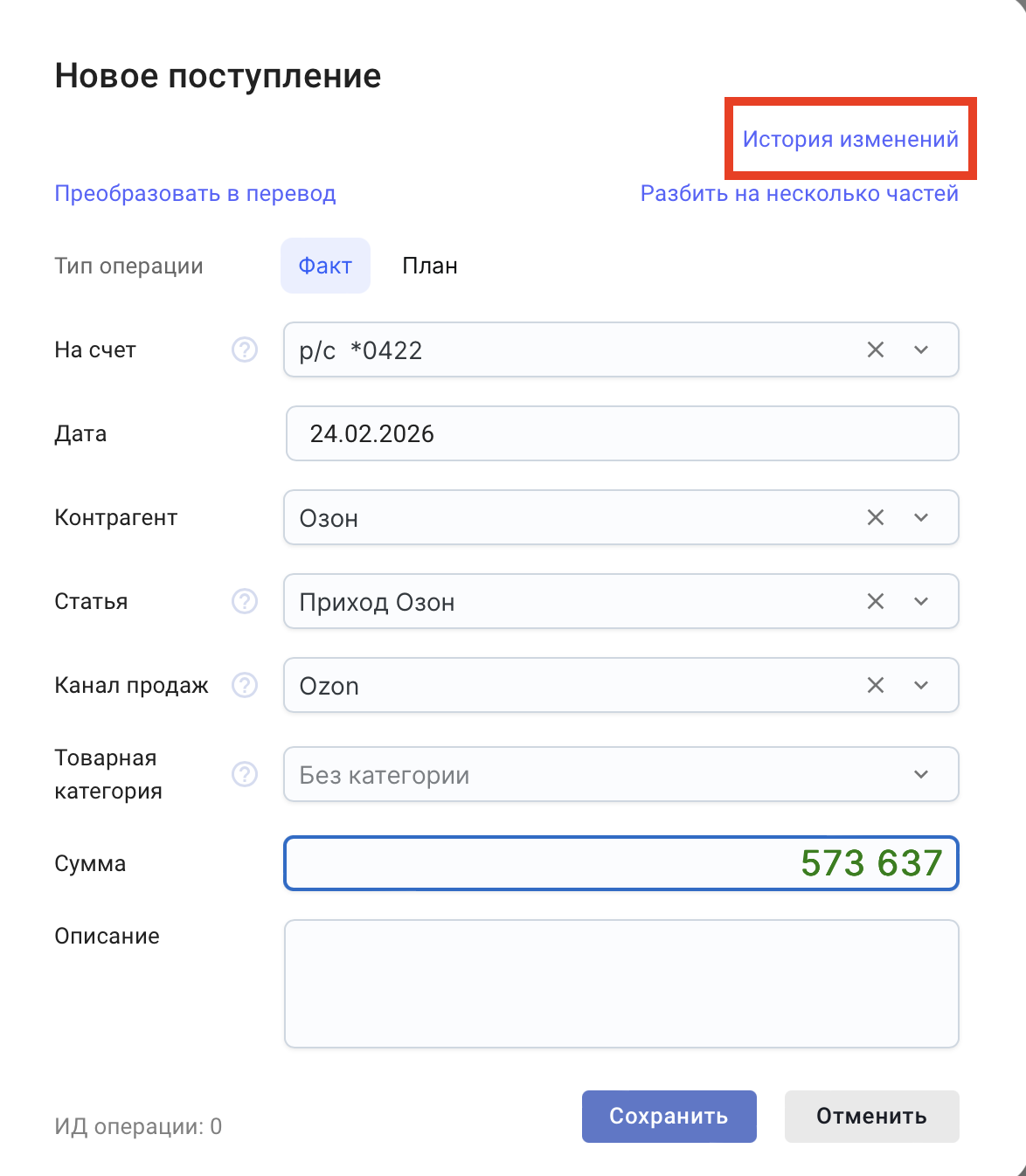
Task: Expand the Товарная категория dropdown
Action: coord(921,775)
